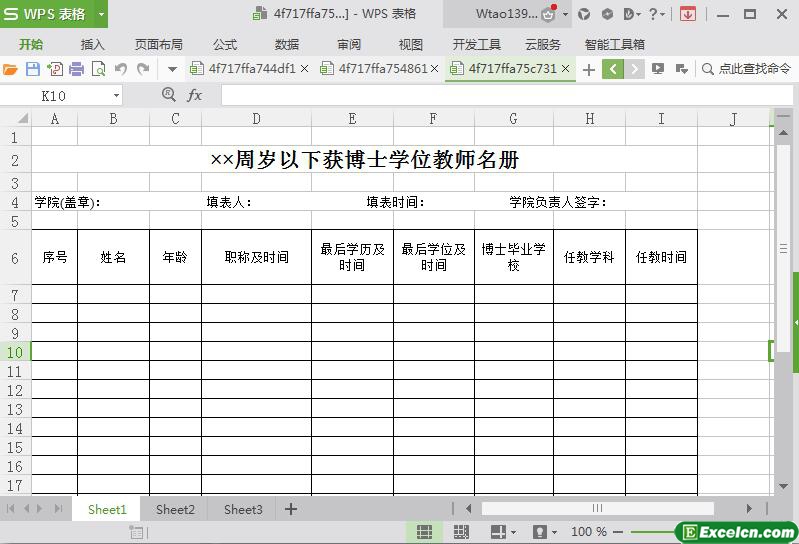Open the 页面布局 ribbon tab

coord(158,45)
